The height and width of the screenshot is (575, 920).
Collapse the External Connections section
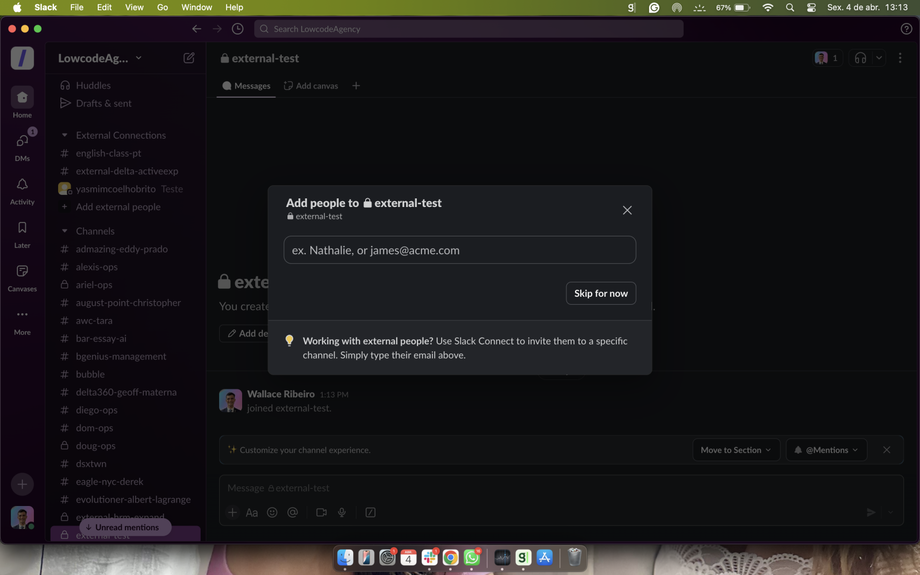point(65,135)
